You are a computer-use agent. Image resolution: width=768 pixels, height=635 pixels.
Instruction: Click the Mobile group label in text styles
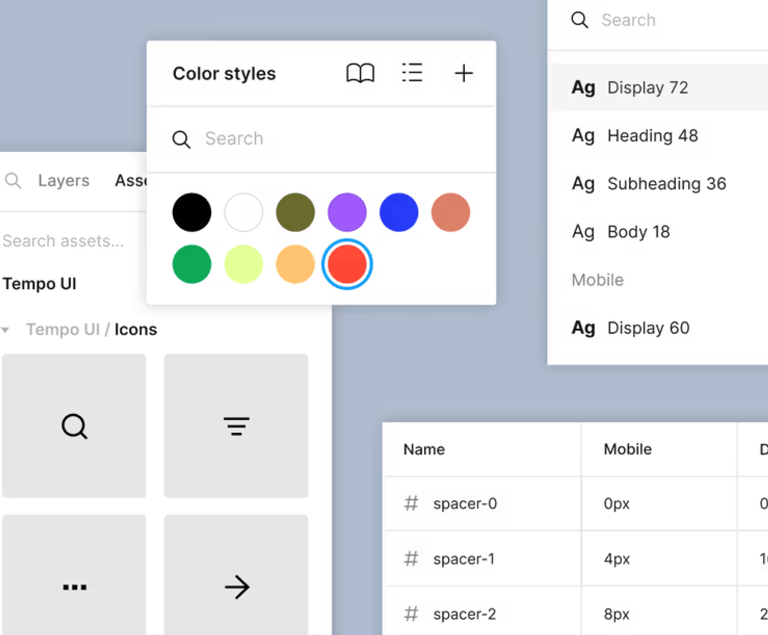pos(598,280)
